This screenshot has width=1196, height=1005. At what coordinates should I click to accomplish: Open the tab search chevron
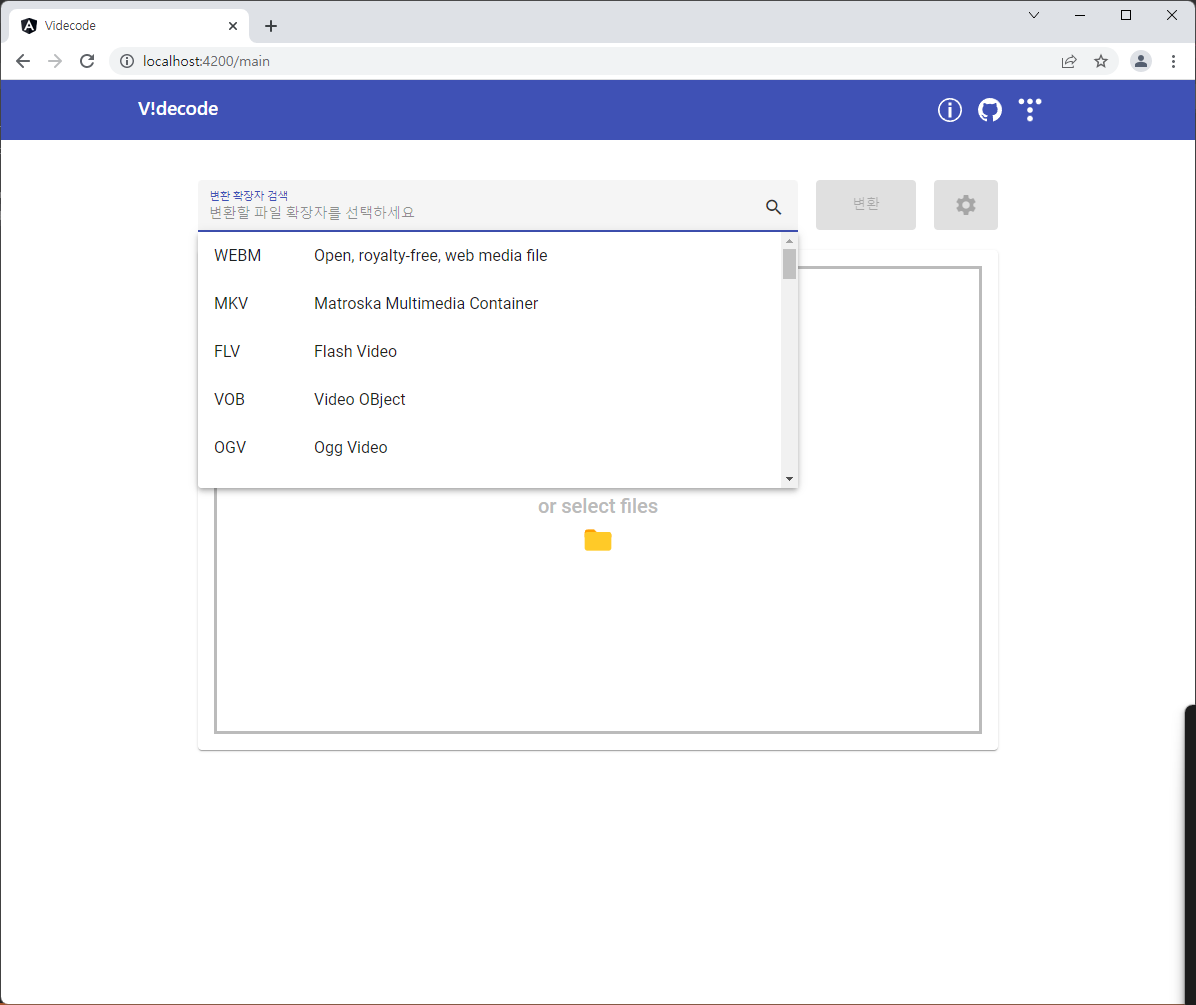click(x=1034, y=15)
